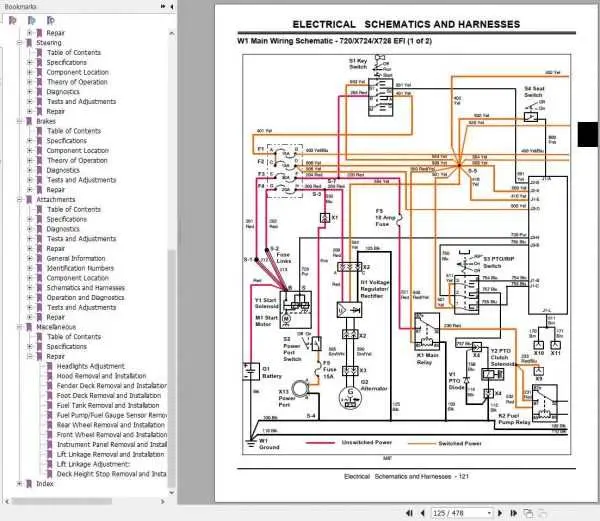Click the bookmarks scrollbar up arrow
This screenshot has width=600, height=521.
click(172, 33)
